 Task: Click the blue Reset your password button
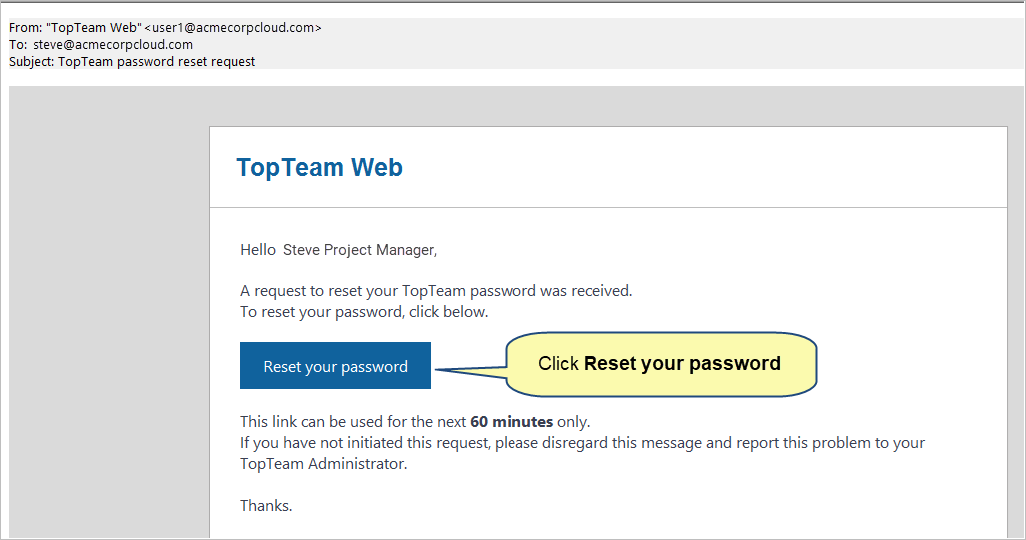pos(335,365)
